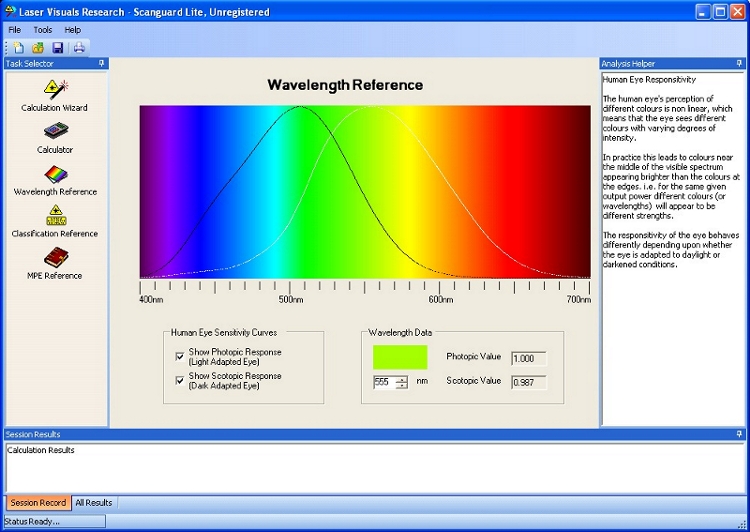Click the Open file toolbar icon
Screen dimensions: 750x532
click(x=38, y=47)
